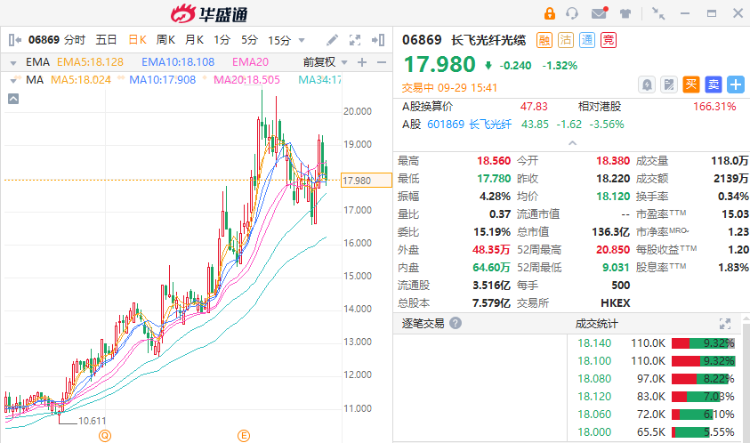Open help for 逐笔交易
The image size is (750, 443).
click(456, 323)
